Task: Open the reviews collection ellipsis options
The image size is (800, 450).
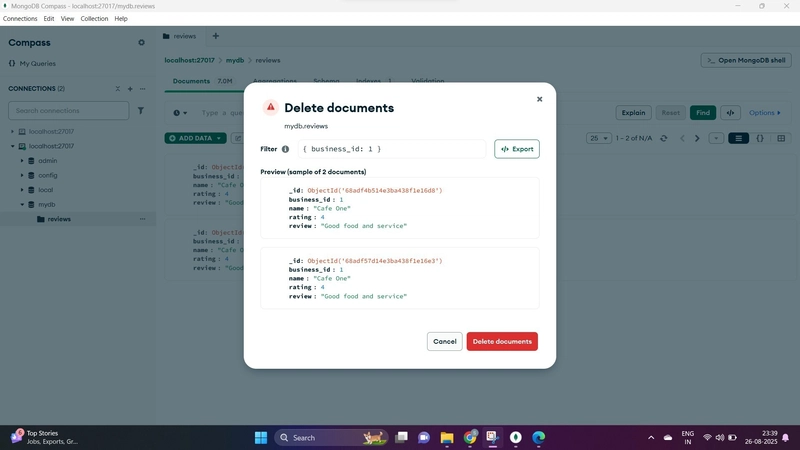Action: click(x=143, y=219)
